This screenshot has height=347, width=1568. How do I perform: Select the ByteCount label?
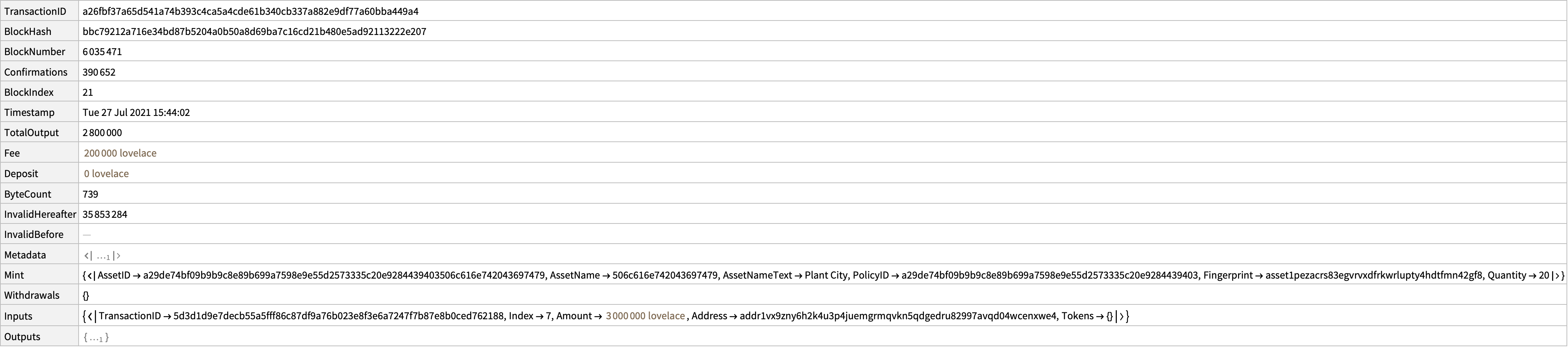coord(28,194)
